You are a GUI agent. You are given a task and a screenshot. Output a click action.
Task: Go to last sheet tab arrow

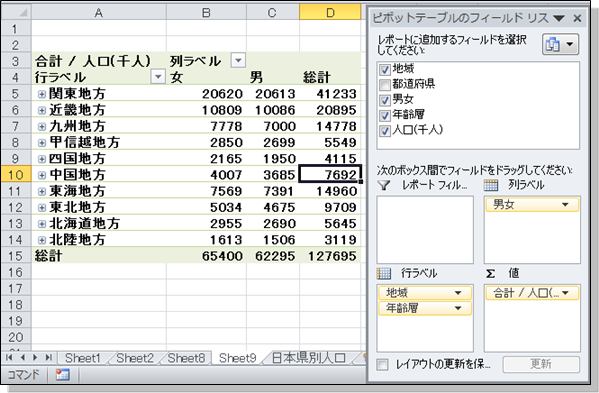pyautogui.click(x=49, y=357)
